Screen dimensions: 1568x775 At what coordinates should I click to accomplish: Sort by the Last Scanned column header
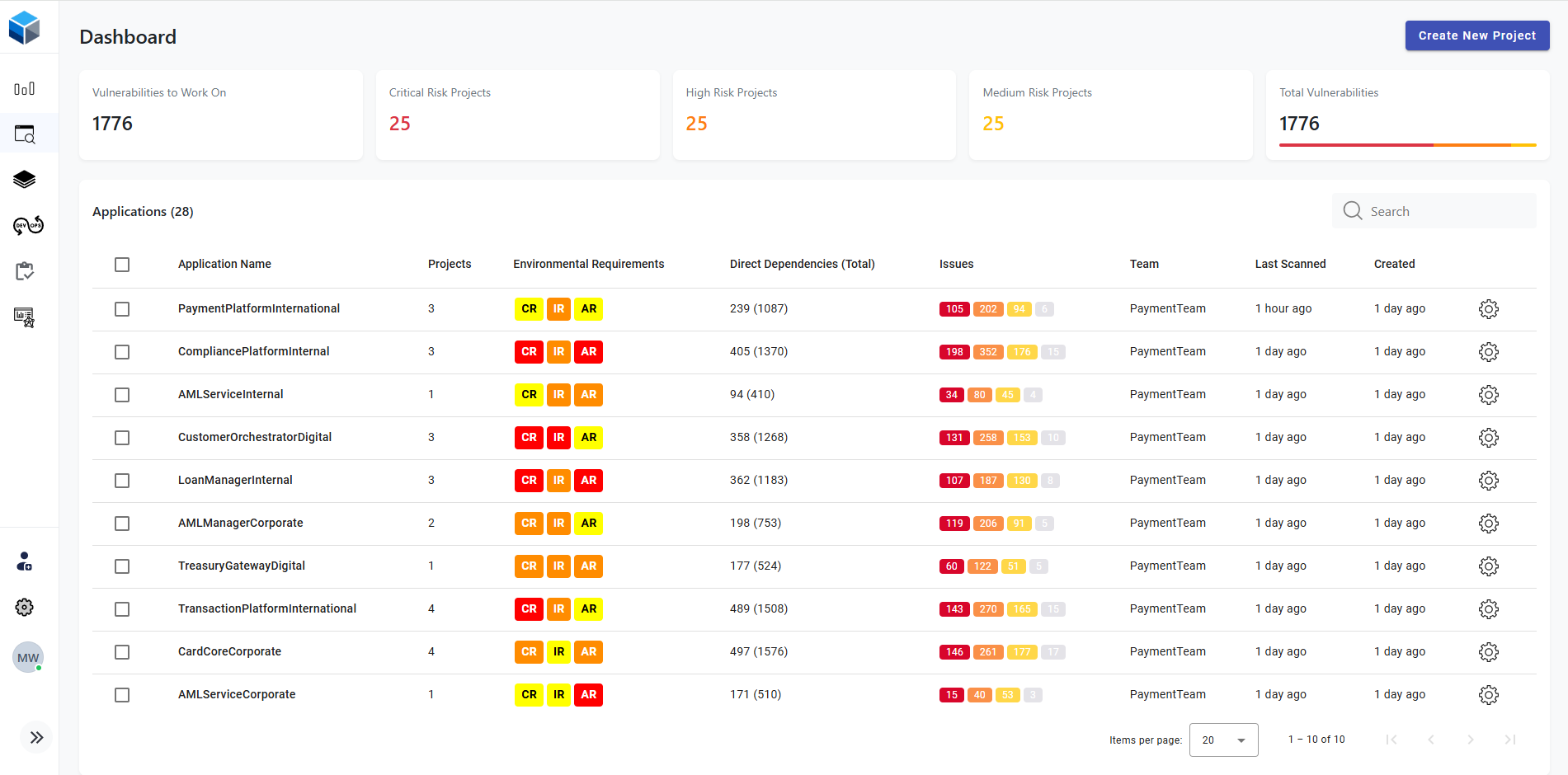[x=1290, y=264]
